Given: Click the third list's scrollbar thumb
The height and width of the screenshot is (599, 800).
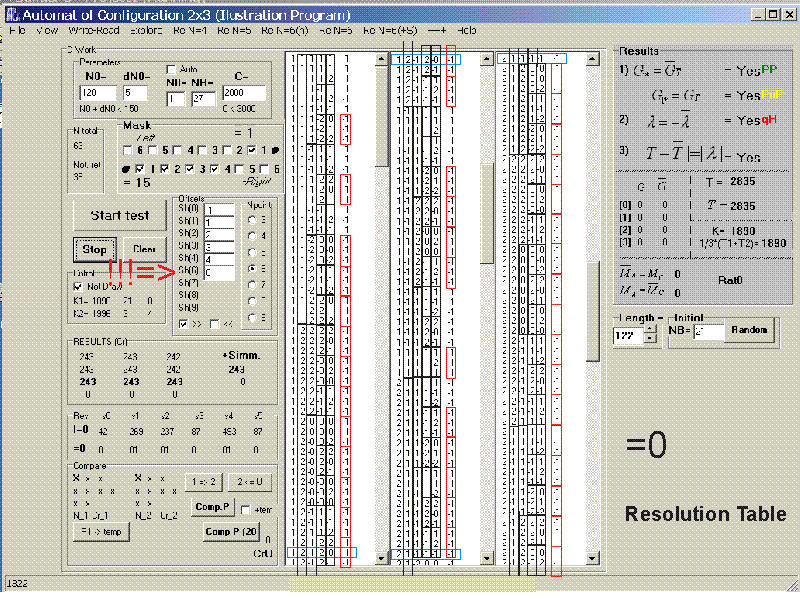Looking at the screenshot, I should 592,312.
